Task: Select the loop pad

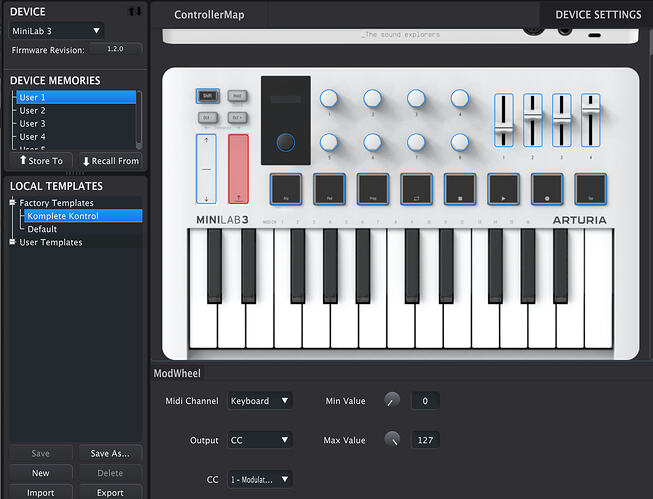Action: [416, 189]
